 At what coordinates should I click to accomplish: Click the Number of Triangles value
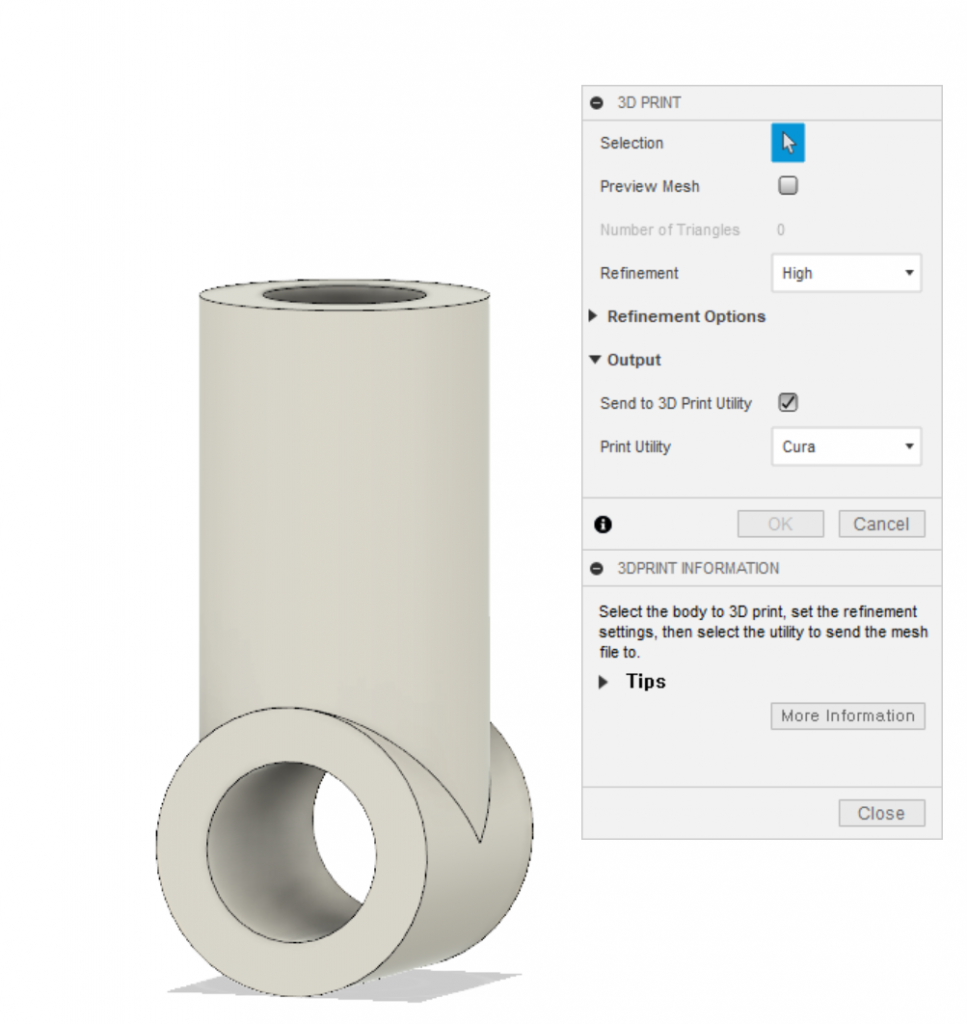(780, 230)
